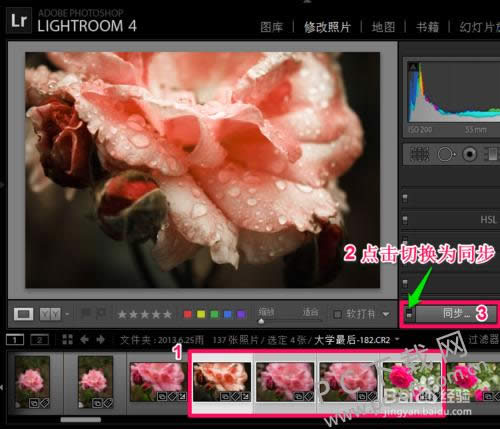Toggle panel switch directly above HSL switch

405,199
